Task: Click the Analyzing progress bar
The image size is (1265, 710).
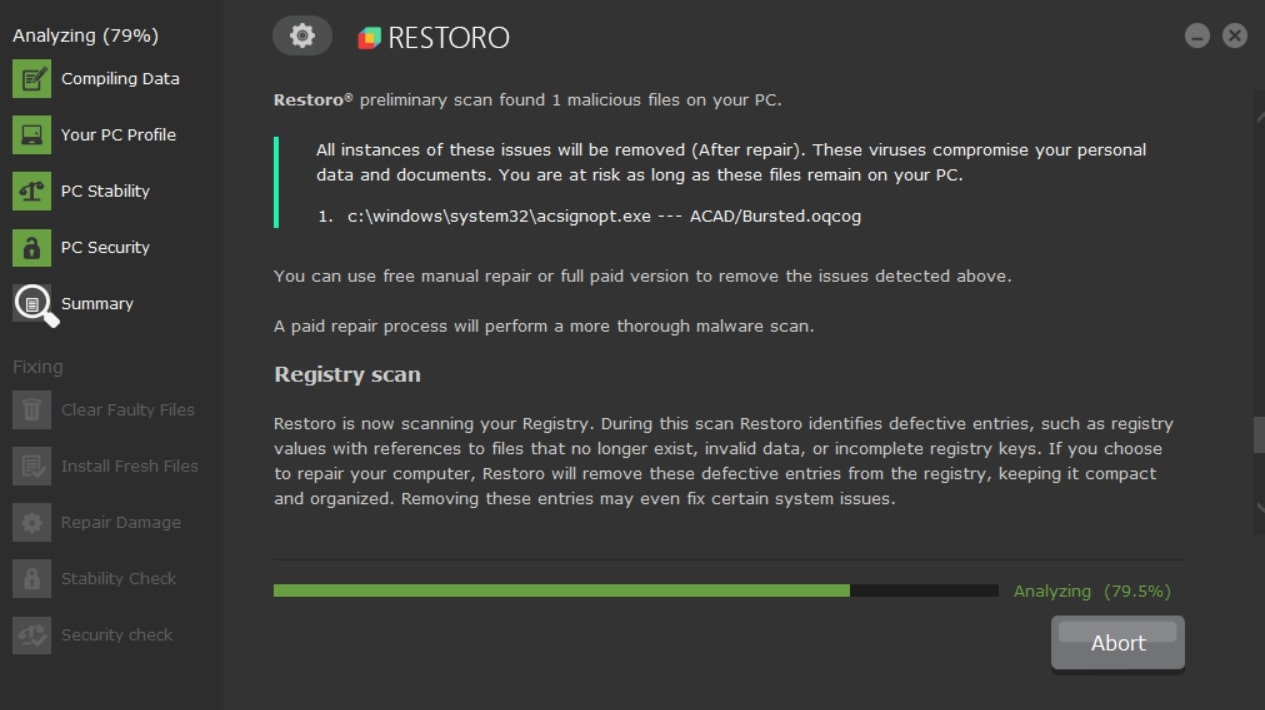Action: [636, 591]
